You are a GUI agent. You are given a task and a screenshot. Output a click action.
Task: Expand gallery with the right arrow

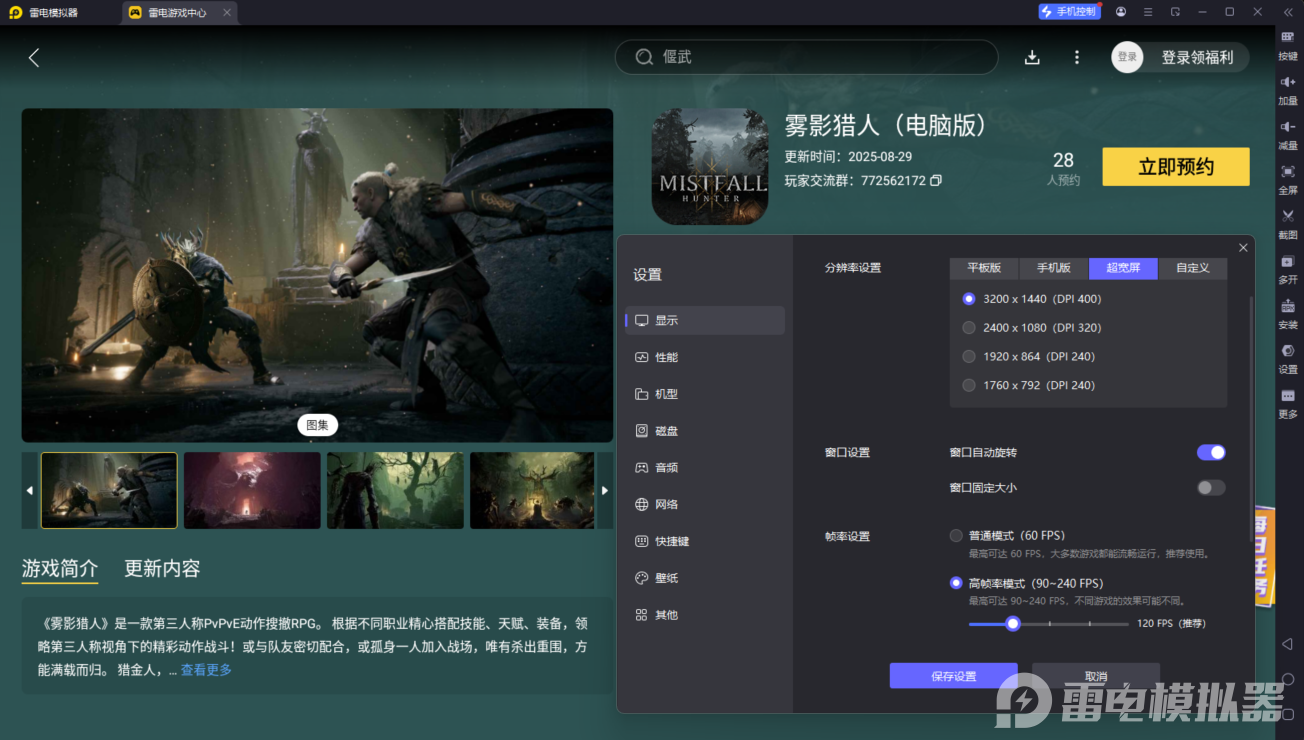(x=604, y=490)
